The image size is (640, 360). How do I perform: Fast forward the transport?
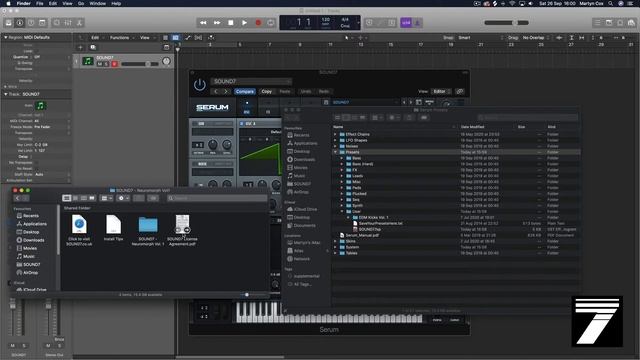pos(217,23)
